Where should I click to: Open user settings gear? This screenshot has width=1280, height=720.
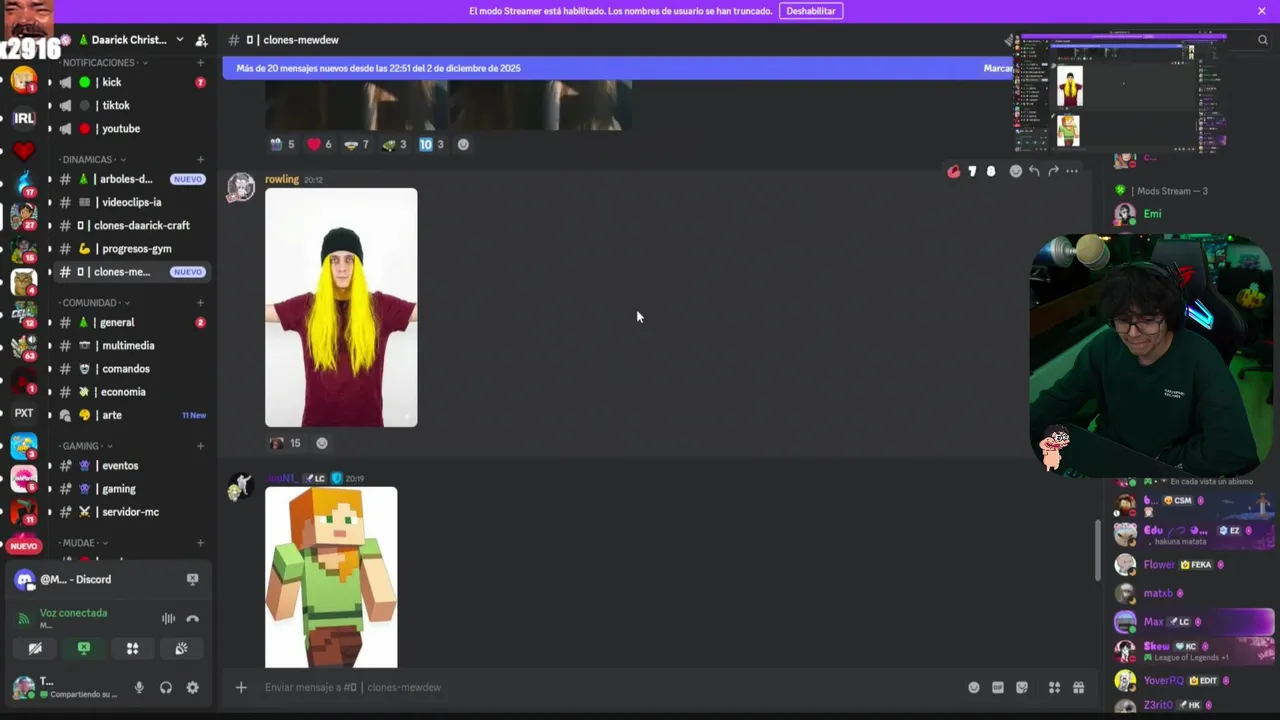point(193,688)
